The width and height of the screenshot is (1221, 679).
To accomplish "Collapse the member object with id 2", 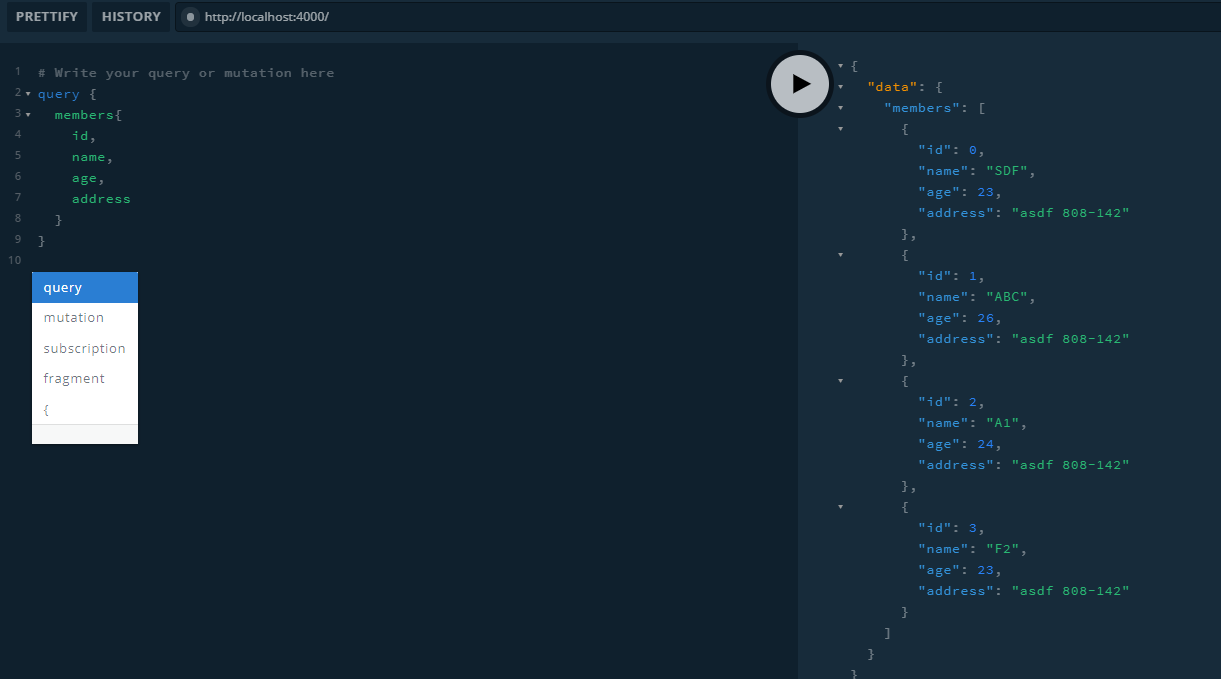I will tap(840, 380).
